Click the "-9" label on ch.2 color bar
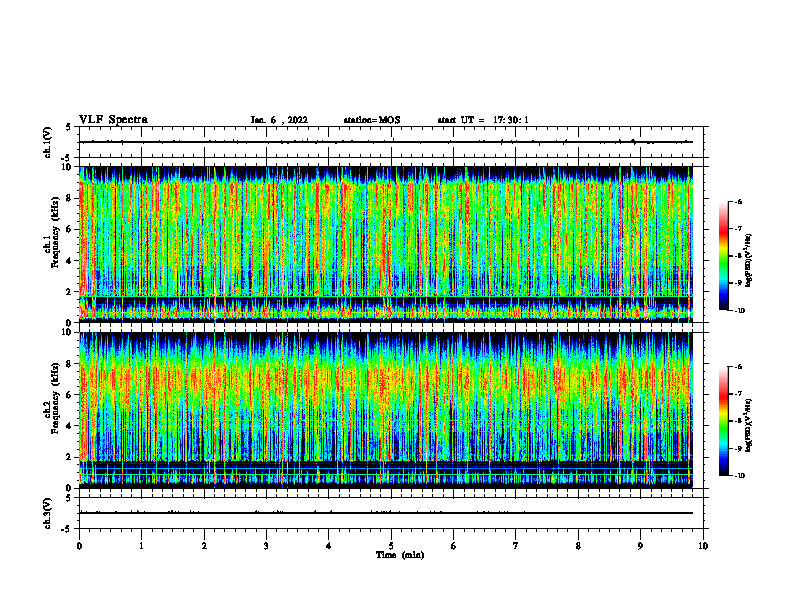792x612 pixels. click(x=737, y=448)
